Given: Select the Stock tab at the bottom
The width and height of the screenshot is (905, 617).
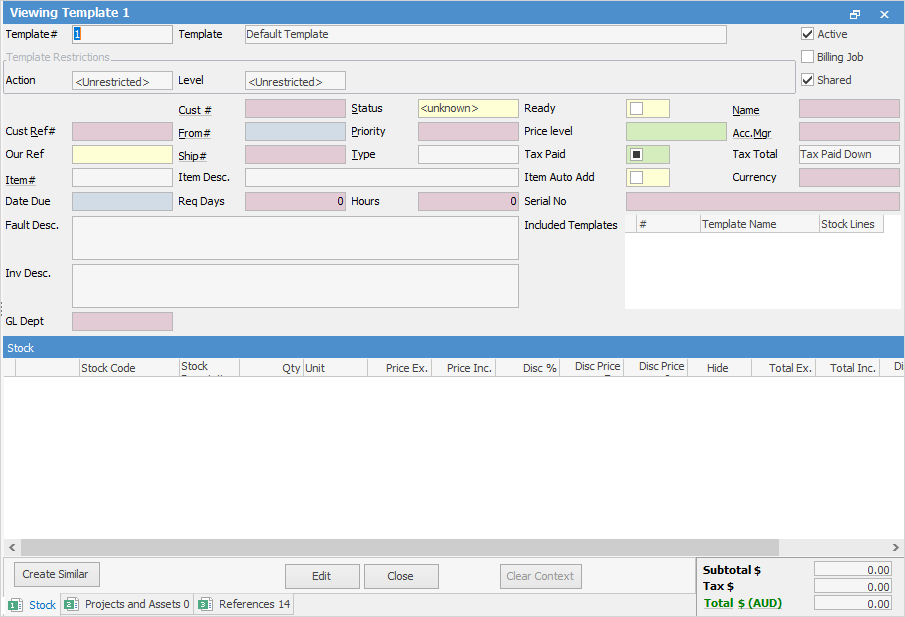Looking at the screenshot, I should (x=33, y=605).
